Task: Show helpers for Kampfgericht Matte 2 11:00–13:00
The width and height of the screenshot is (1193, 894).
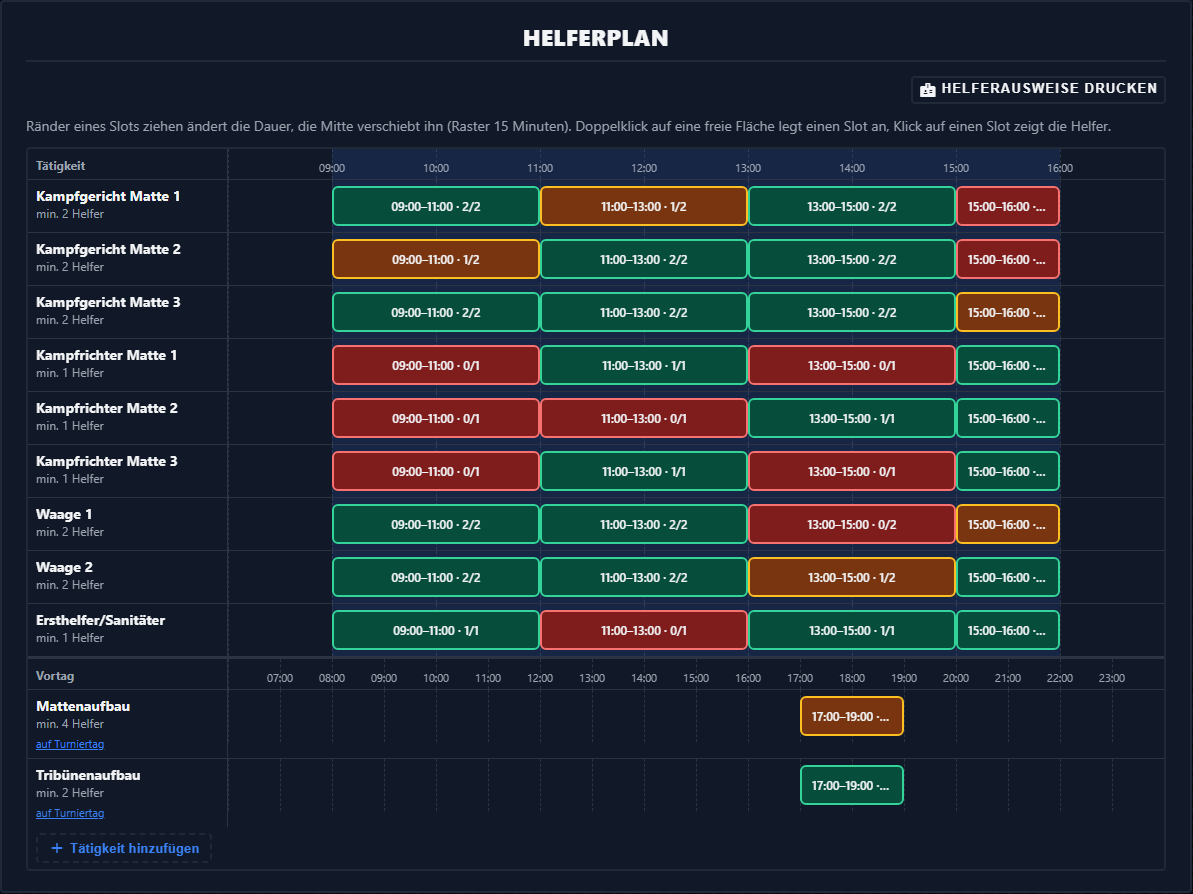Action: point(644,259)
